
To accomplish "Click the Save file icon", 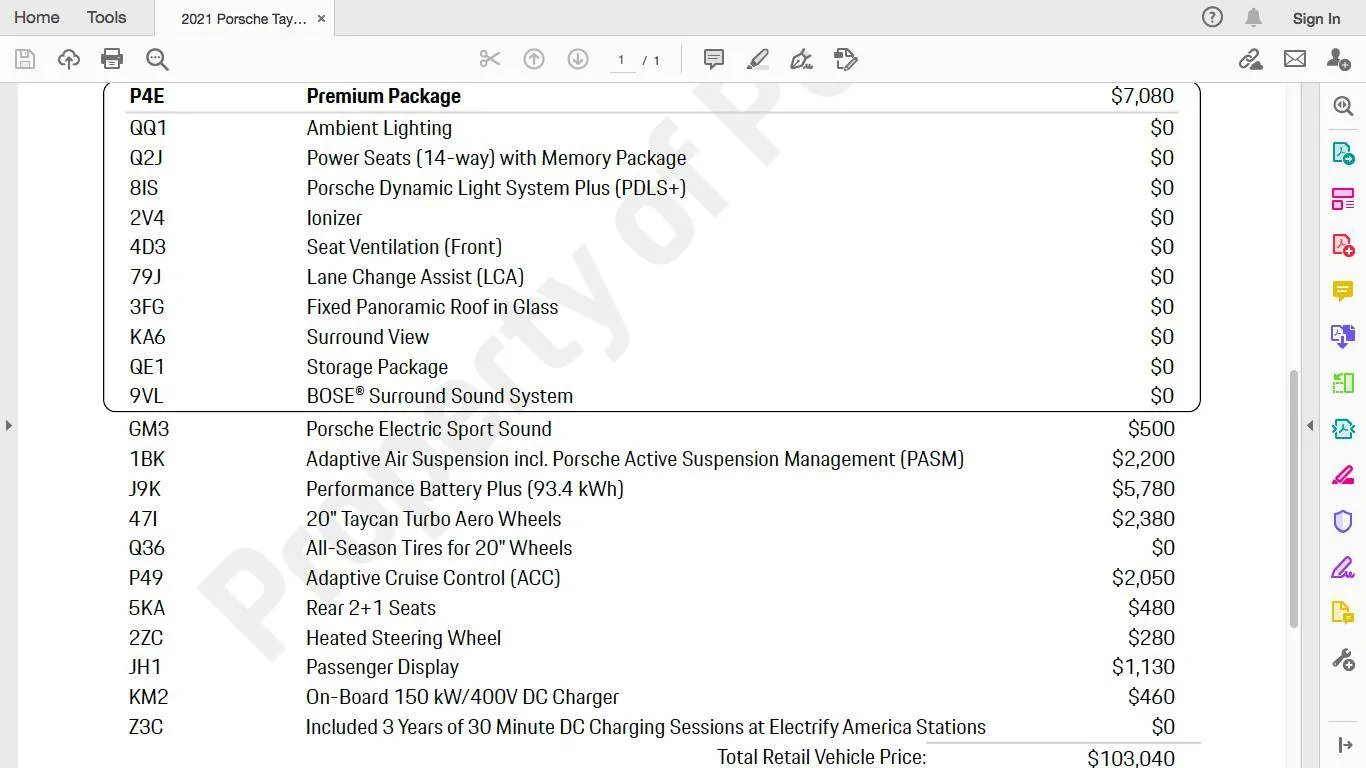I will [25, 59].
